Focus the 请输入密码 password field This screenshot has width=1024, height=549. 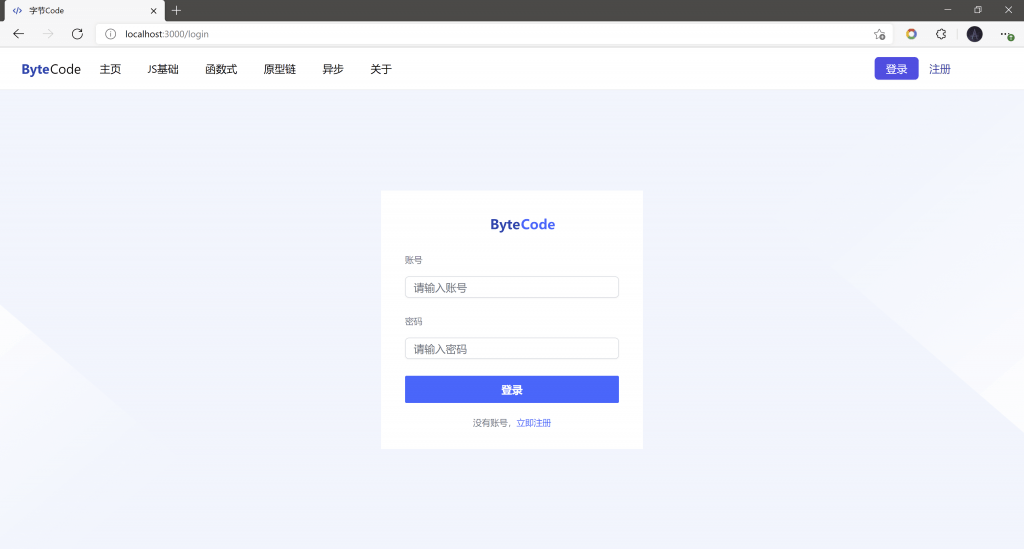(x=511, y=349)
